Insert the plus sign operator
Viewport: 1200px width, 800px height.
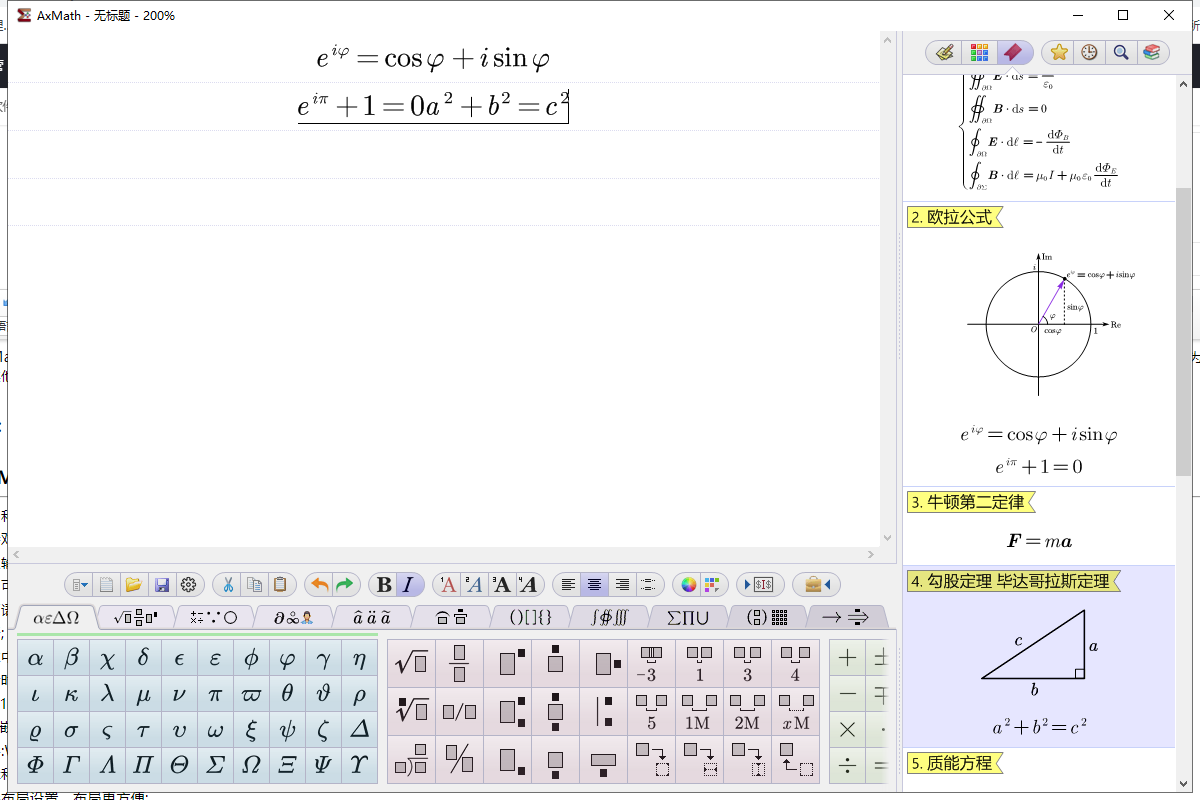click(848, 659)
